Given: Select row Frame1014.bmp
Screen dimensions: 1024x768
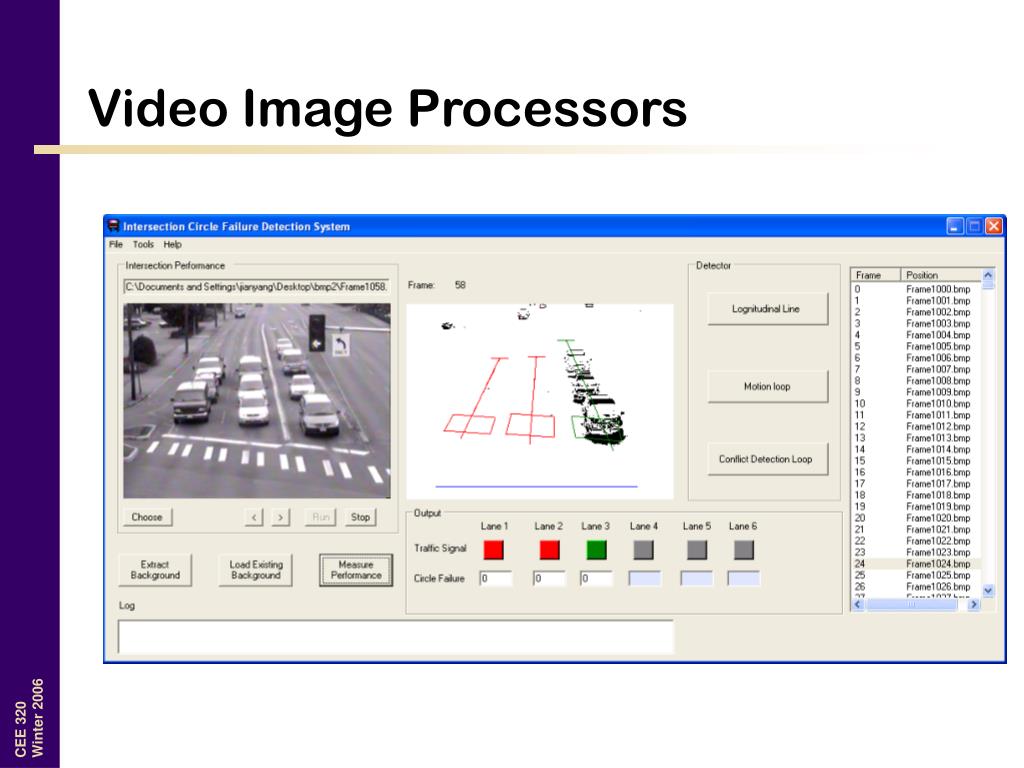Looking at the screenshot, I should (x=916, y=449).
